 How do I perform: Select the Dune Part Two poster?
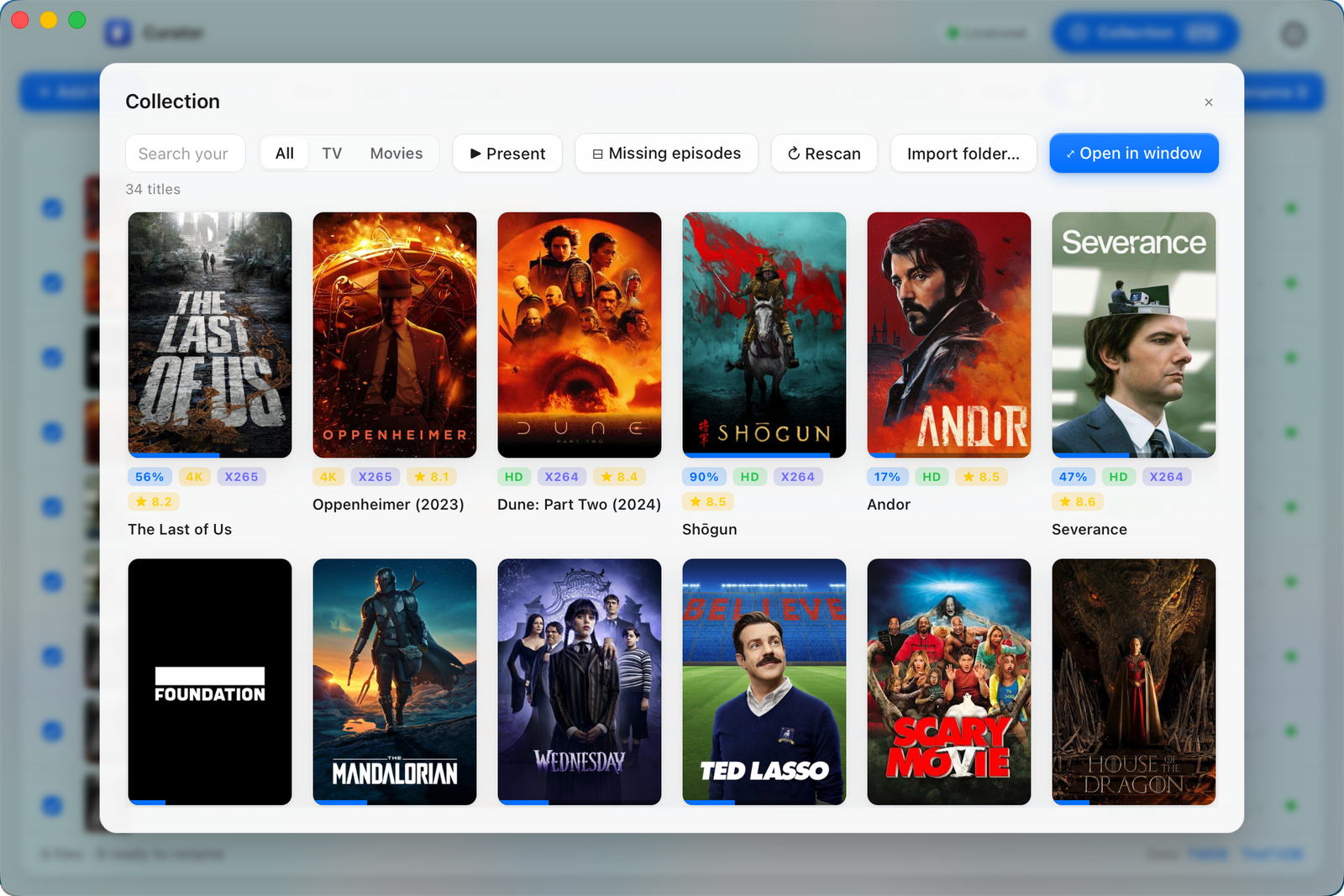click(580, 335)
